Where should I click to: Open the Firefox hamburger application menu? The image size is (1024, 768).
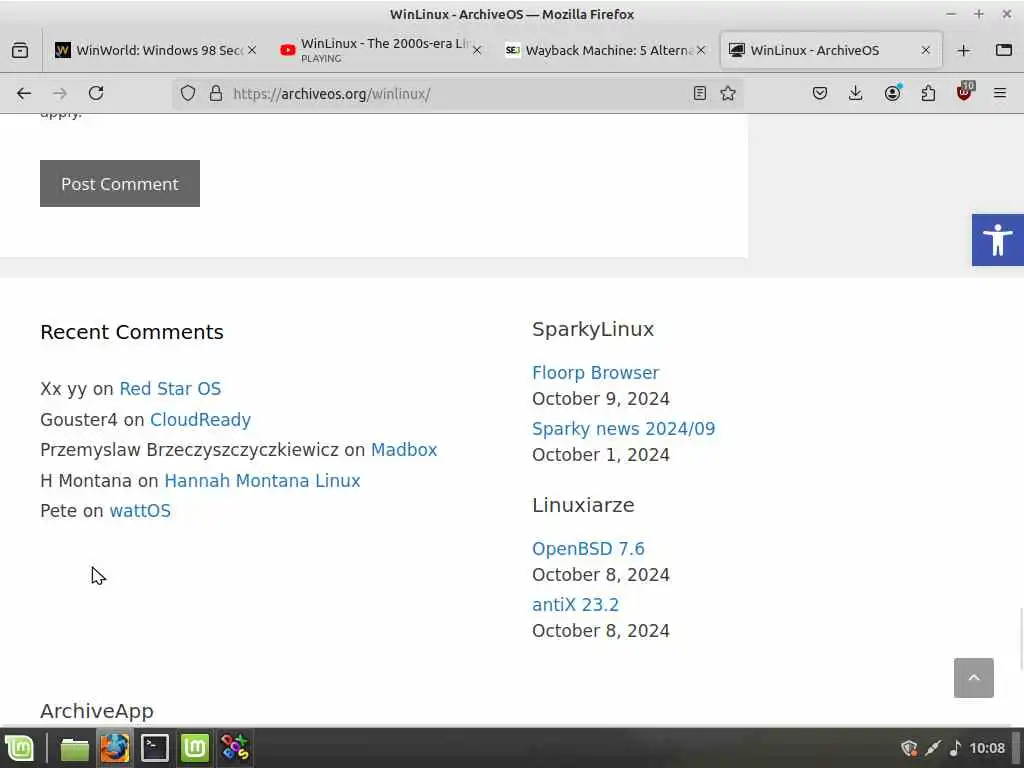click(x=999, y=93)
